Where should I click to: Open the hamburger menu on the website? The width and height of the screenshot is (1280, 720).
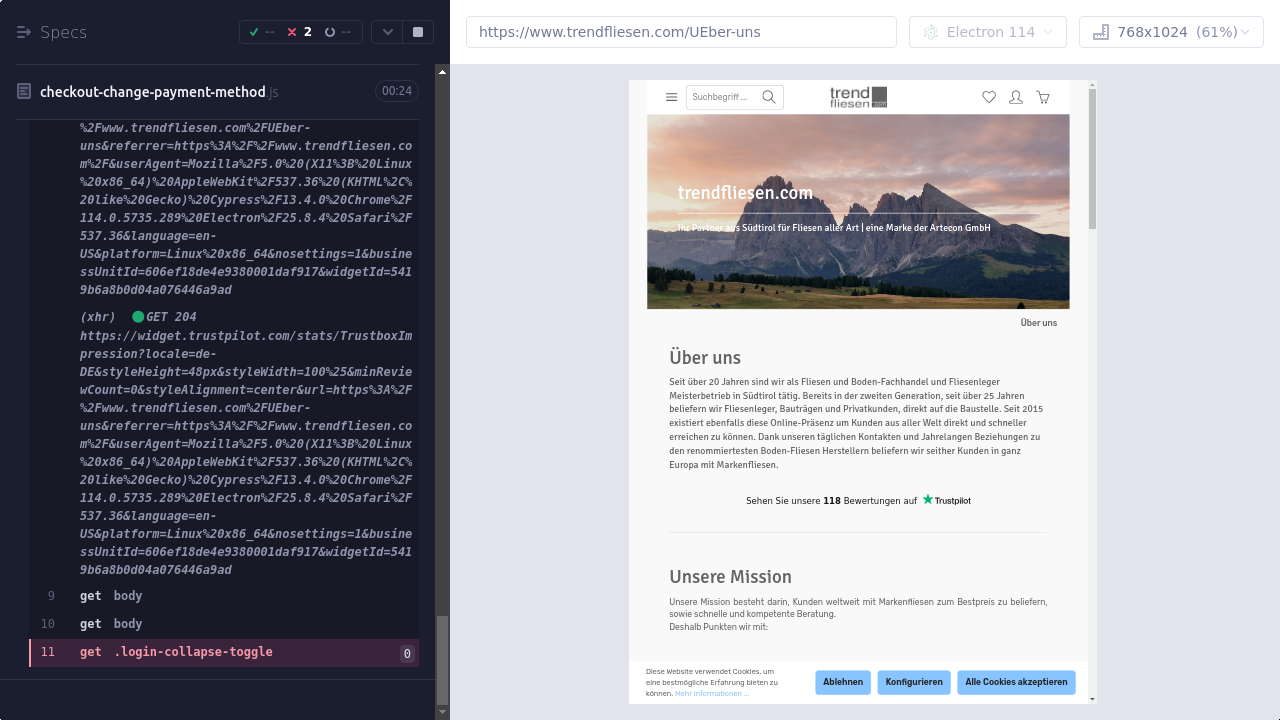click(x=671, y=97)
